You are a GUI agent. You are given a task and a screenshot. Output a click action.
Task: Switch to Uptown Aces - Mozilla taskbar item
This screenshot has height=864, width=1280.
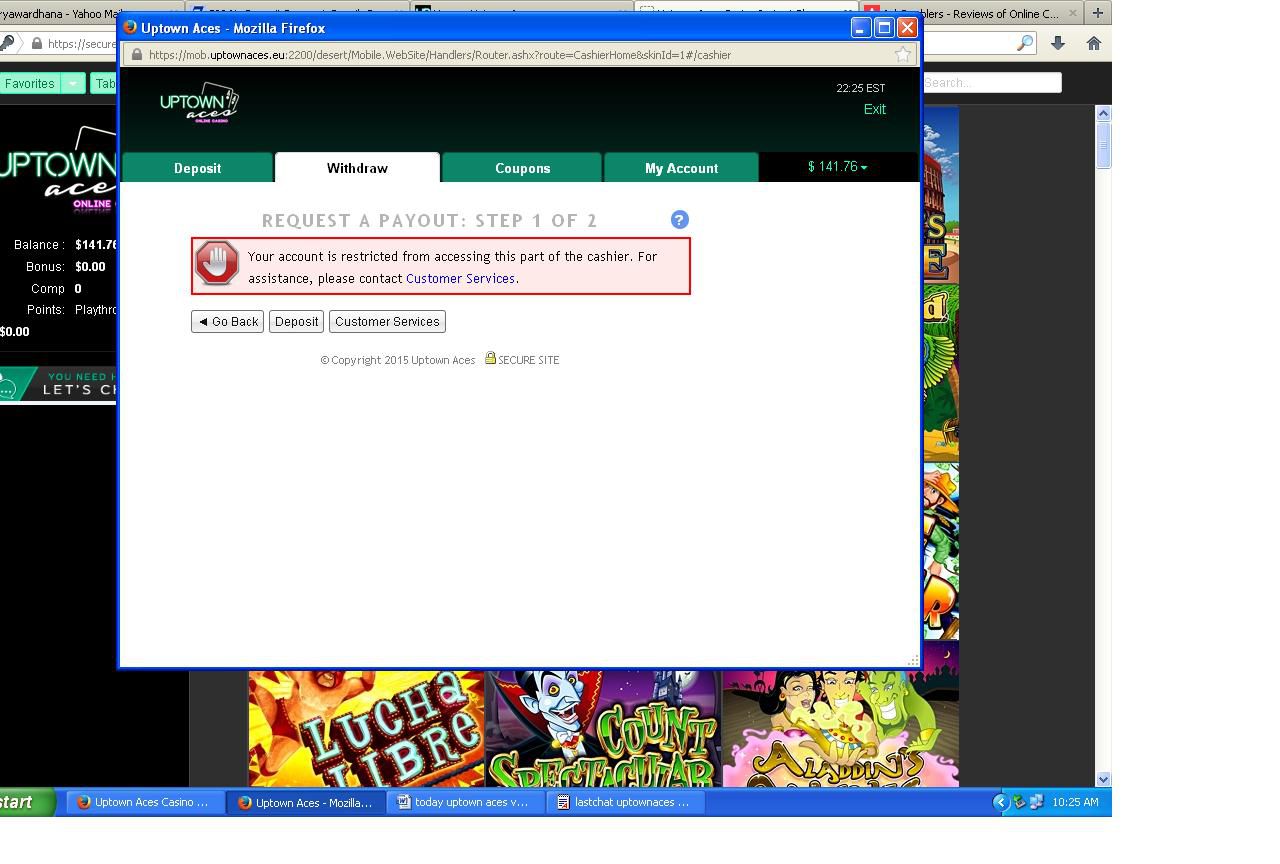[x=306, y=802]
